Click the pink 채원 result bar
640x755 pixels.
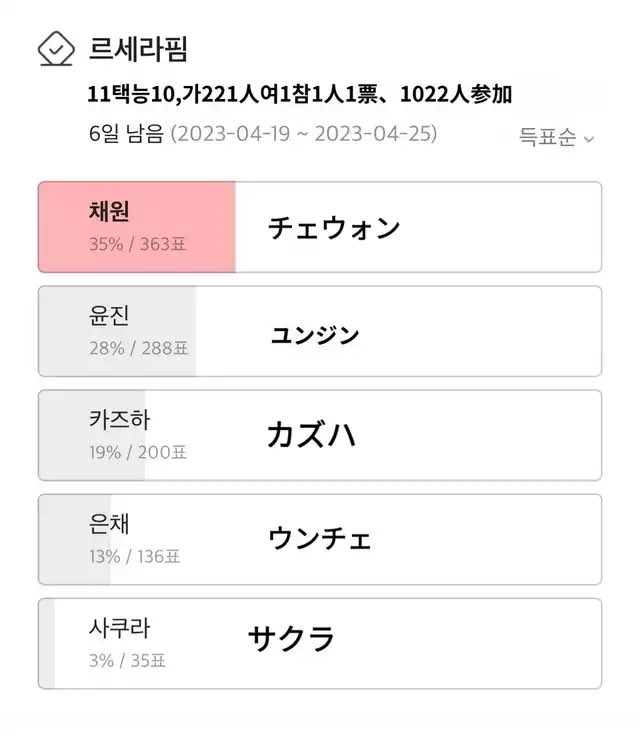coord(137,227)
